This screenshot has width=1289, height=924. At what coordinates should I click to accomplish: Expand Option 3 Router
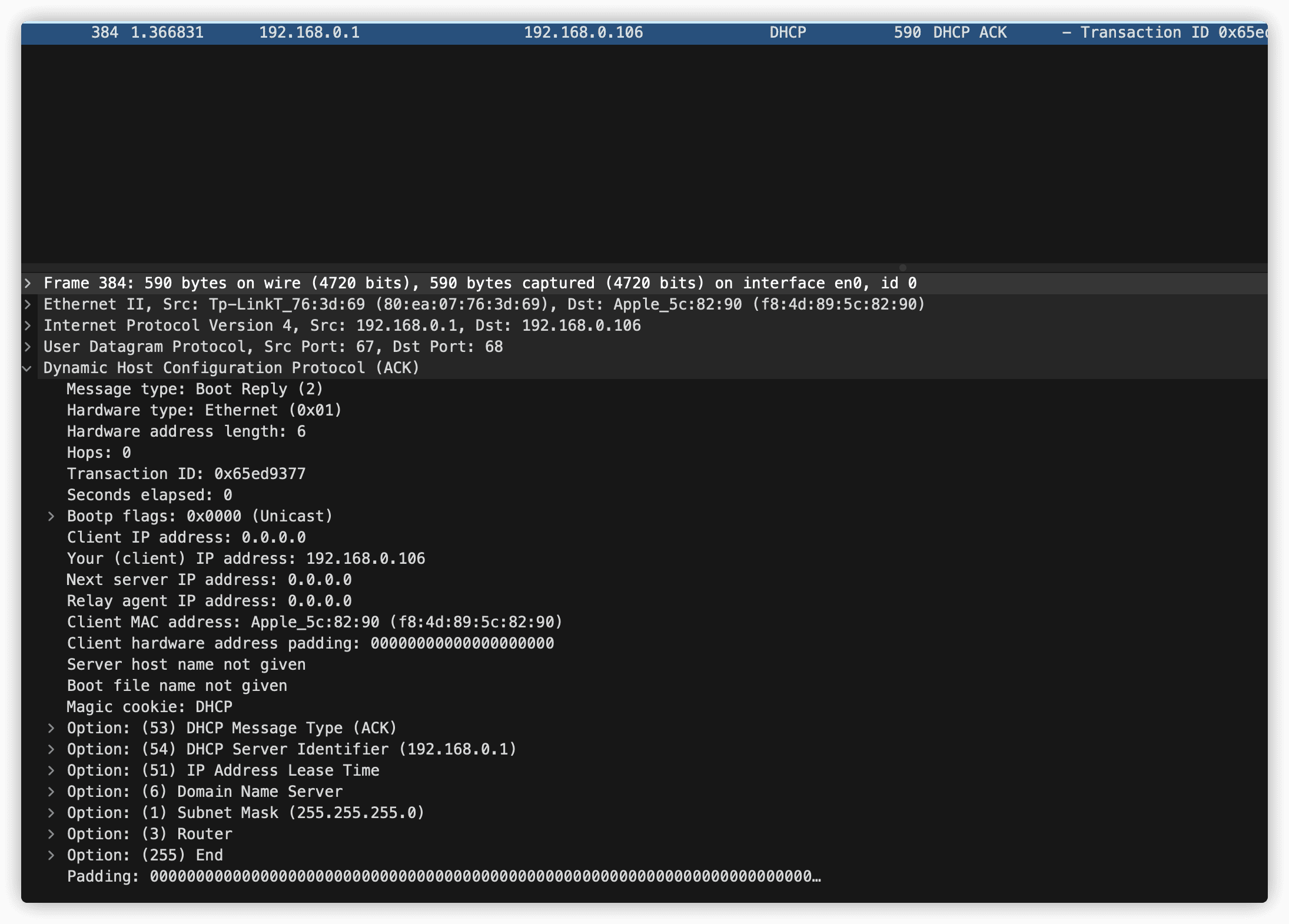tap(51, 834)
